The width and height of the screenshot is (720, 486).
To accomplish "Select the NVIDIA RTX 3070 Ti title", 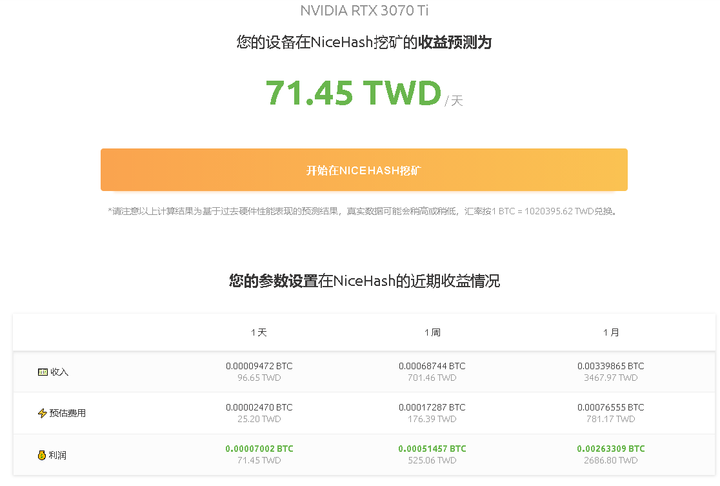I will tap(364, 10).
